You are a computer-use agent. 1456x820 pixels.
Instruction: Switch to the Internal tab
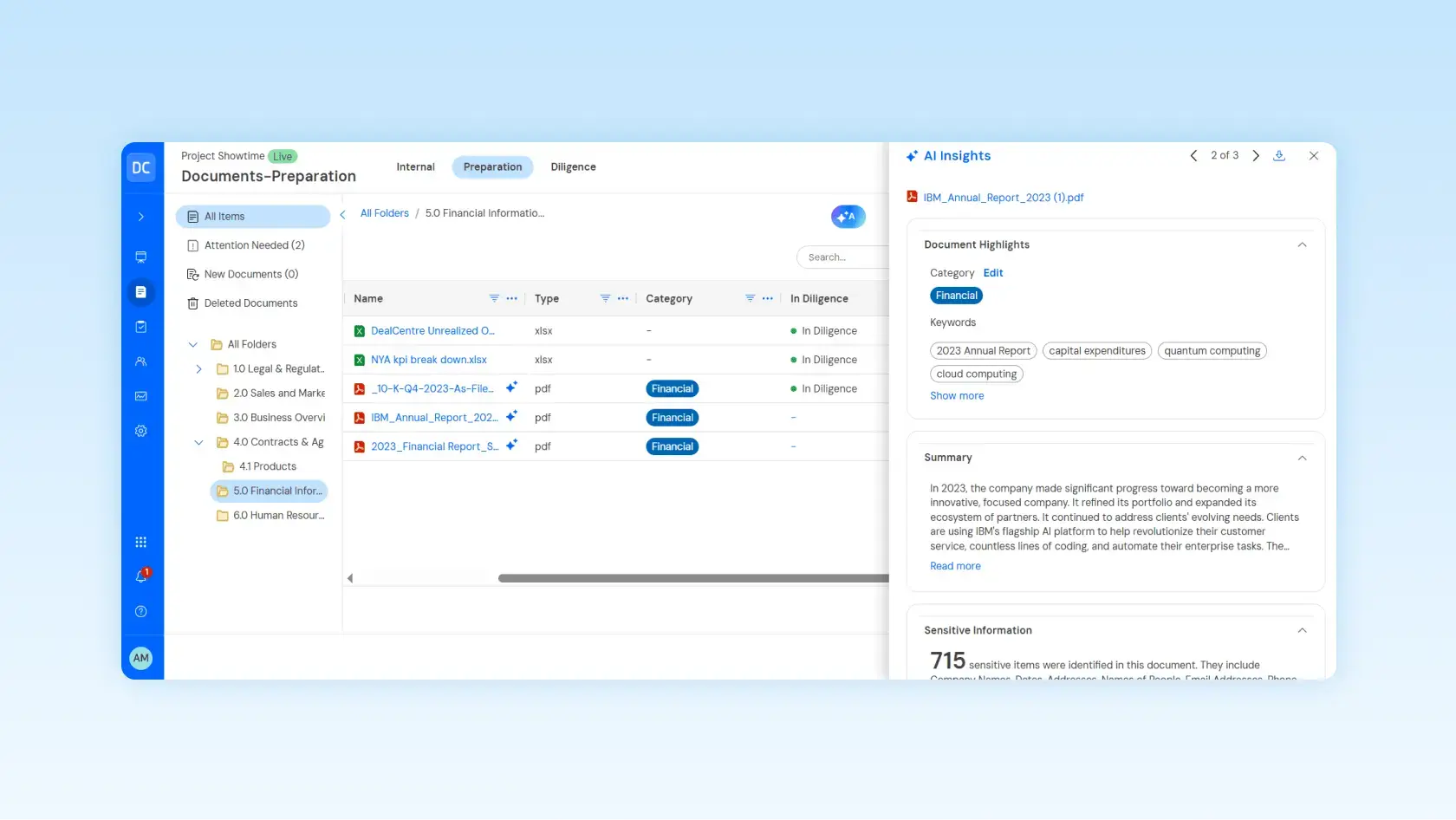(x=416, y=167)
